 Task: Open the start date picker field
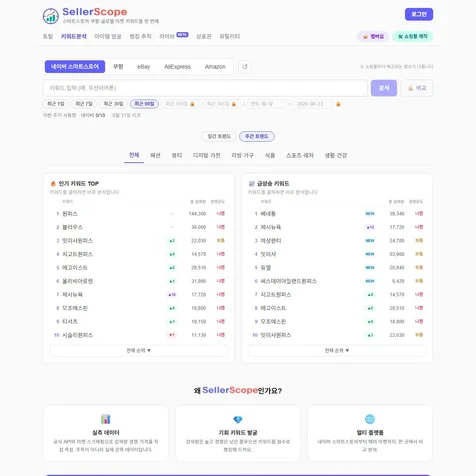click(x=266, y=104)
